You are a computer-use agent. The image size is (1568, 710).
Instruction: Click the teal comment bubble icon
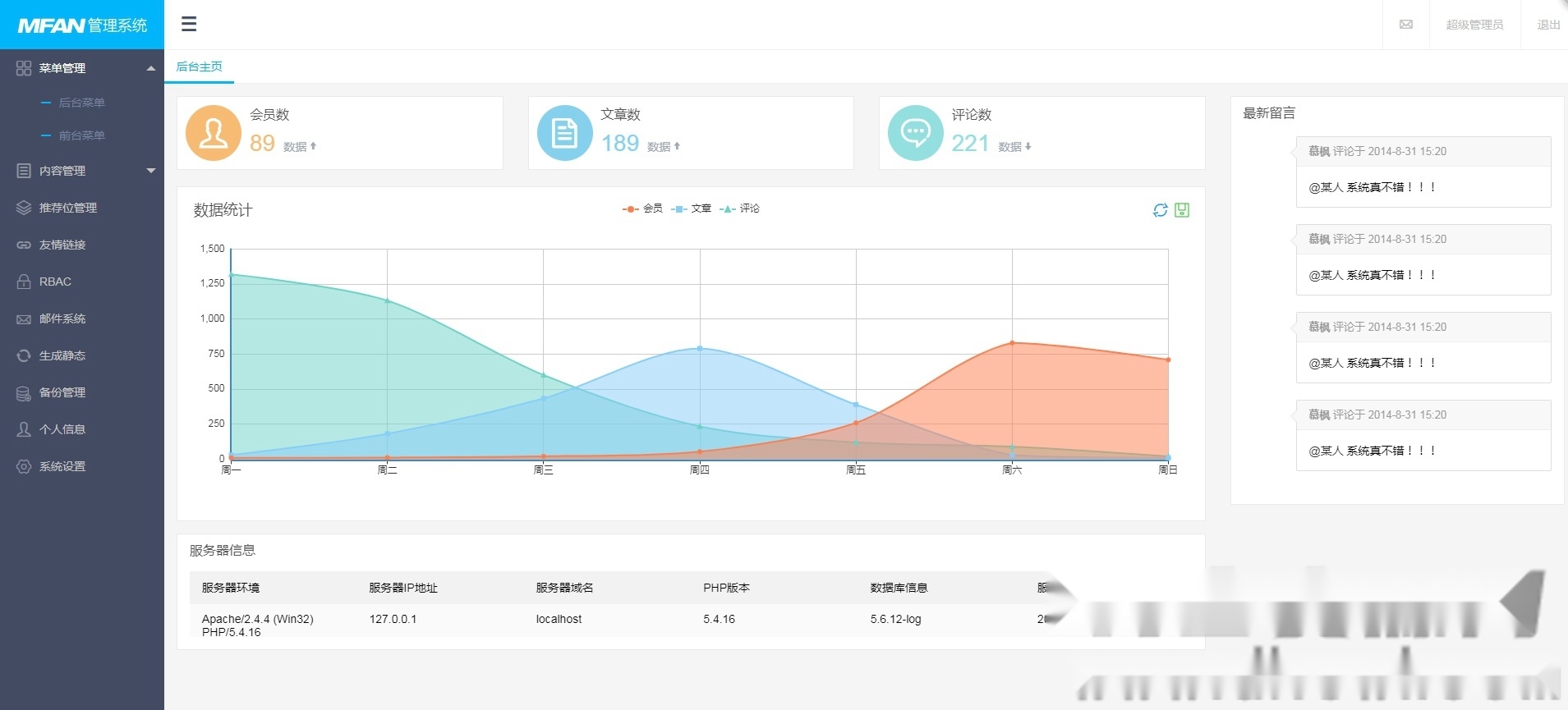[915, 133]
